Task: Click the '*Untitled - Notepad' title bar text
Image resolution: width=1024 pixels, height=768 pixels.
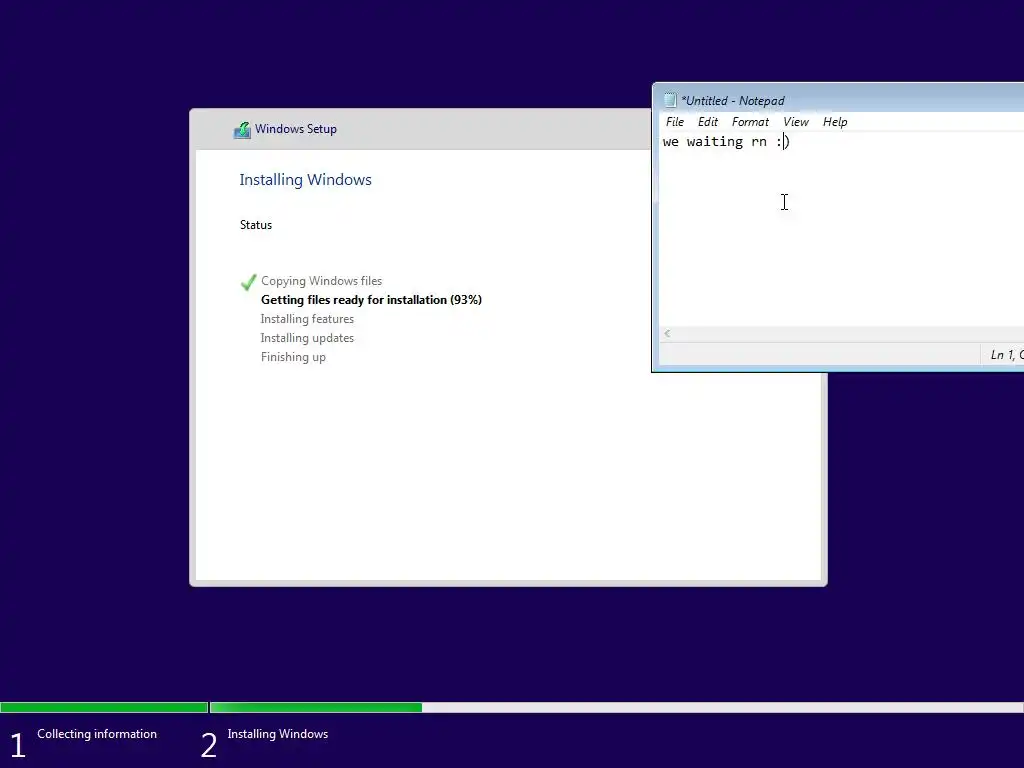Action: coord(733,101)
